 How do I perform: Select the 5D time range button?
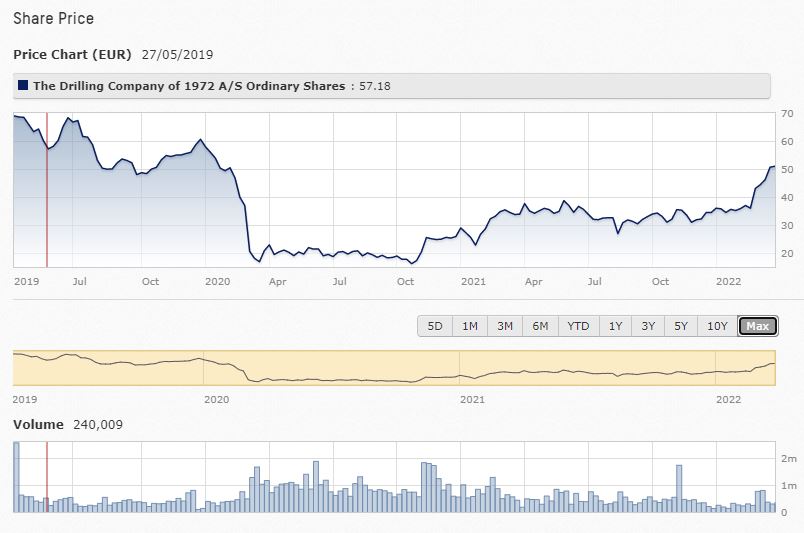[435, 326]
